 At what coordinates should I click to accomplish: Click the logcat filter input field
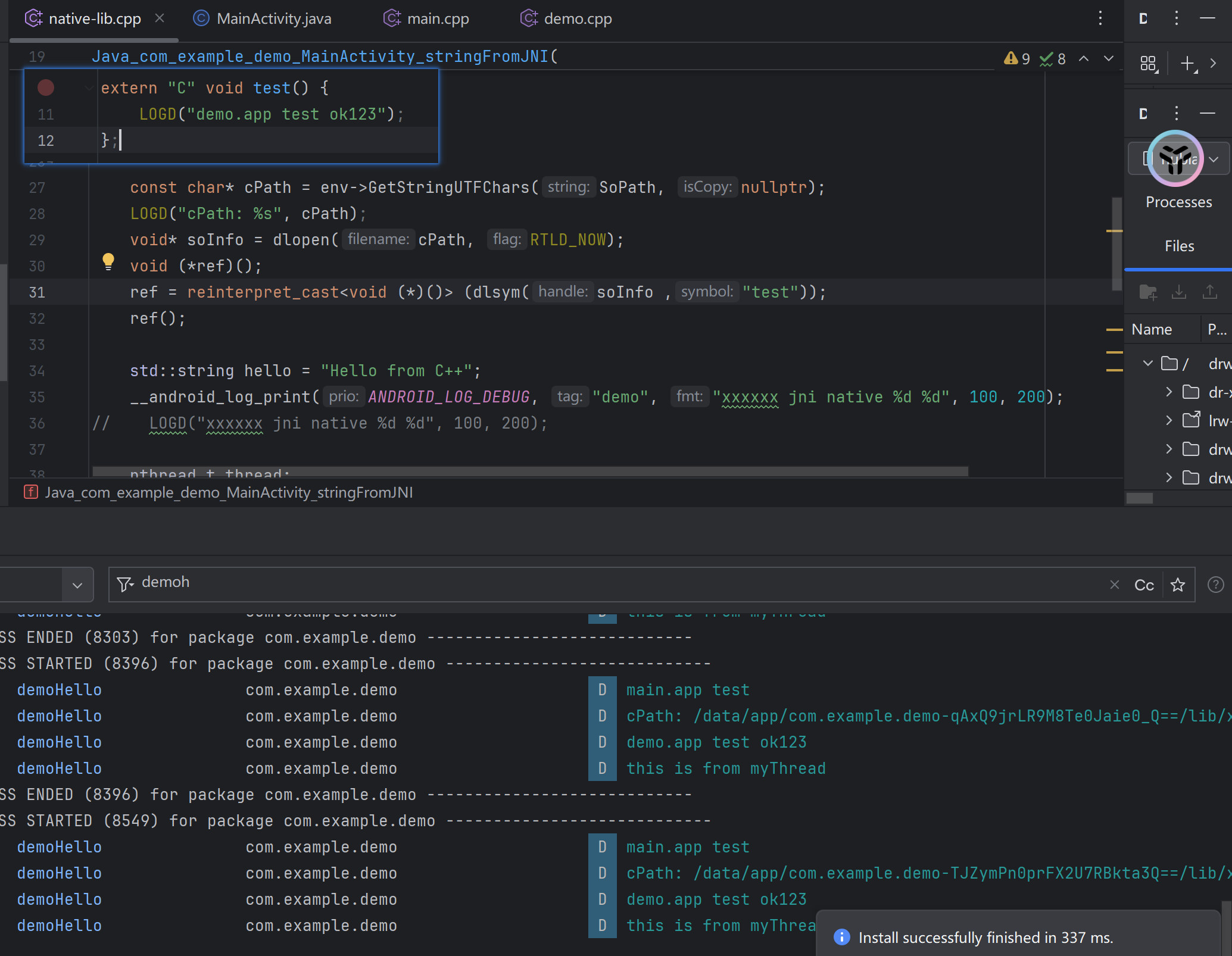[595, 583]
